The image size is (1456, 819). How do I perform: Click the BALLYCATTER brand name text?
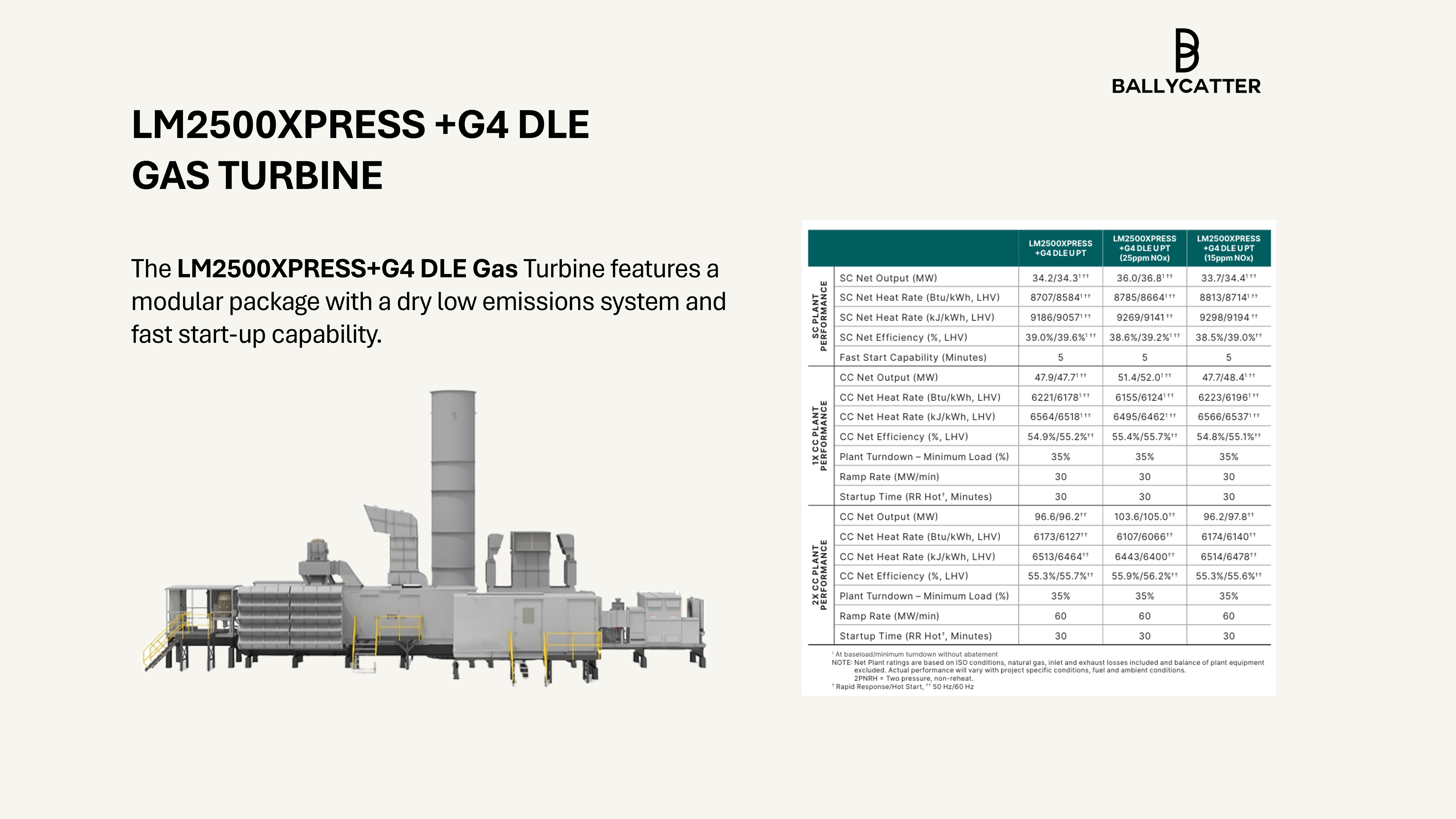[x=1186, y=86]
